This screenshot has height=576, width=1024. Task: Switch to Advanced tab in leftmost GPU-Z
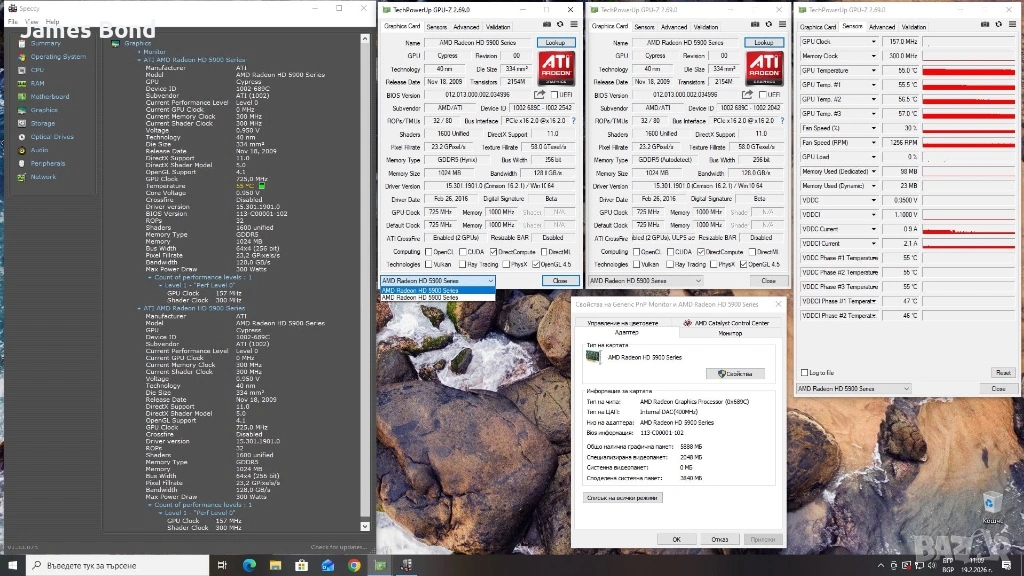pyautogui.click(x=466, y=27)
